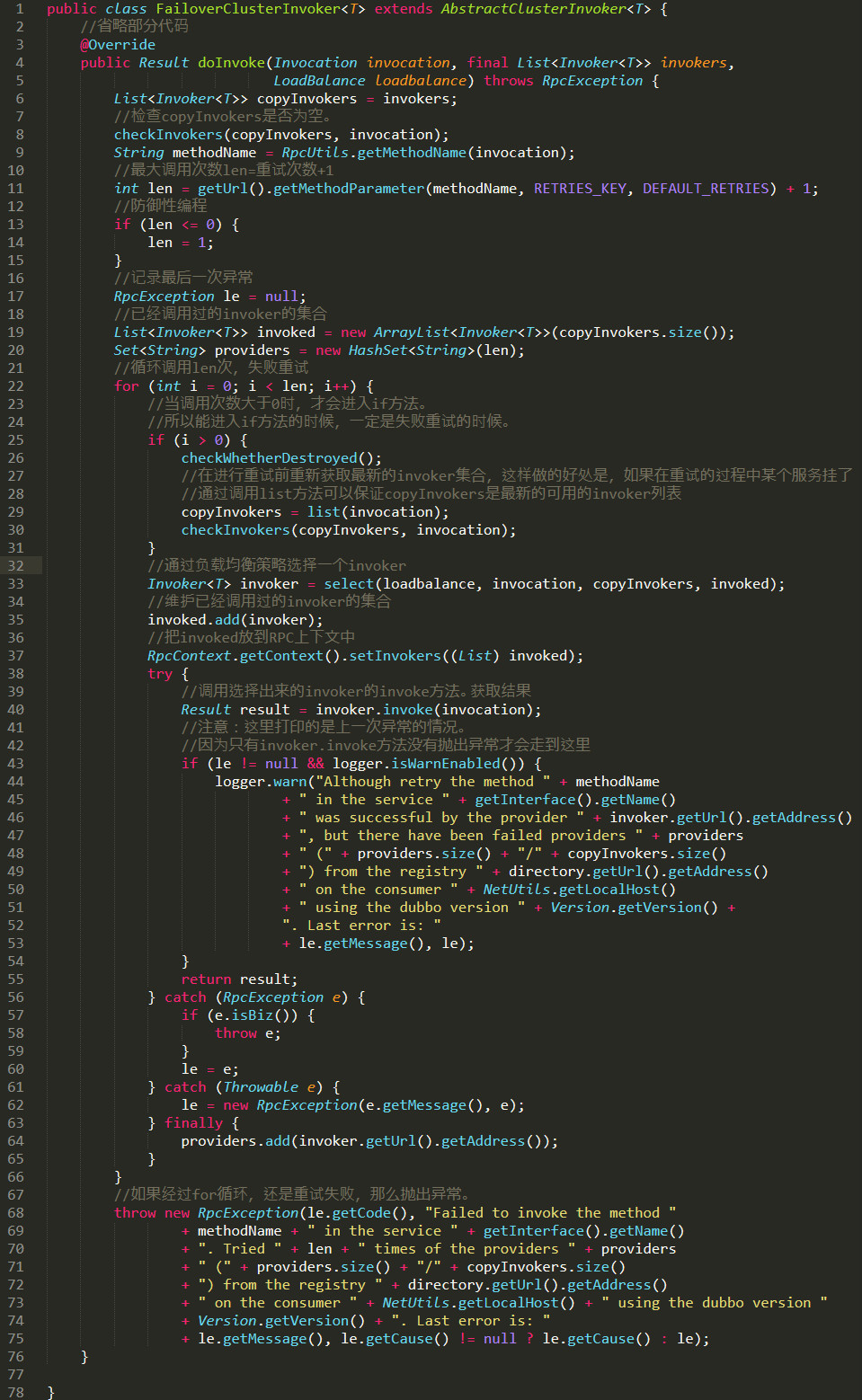Click invoked.add(invoker) statement

235,620
